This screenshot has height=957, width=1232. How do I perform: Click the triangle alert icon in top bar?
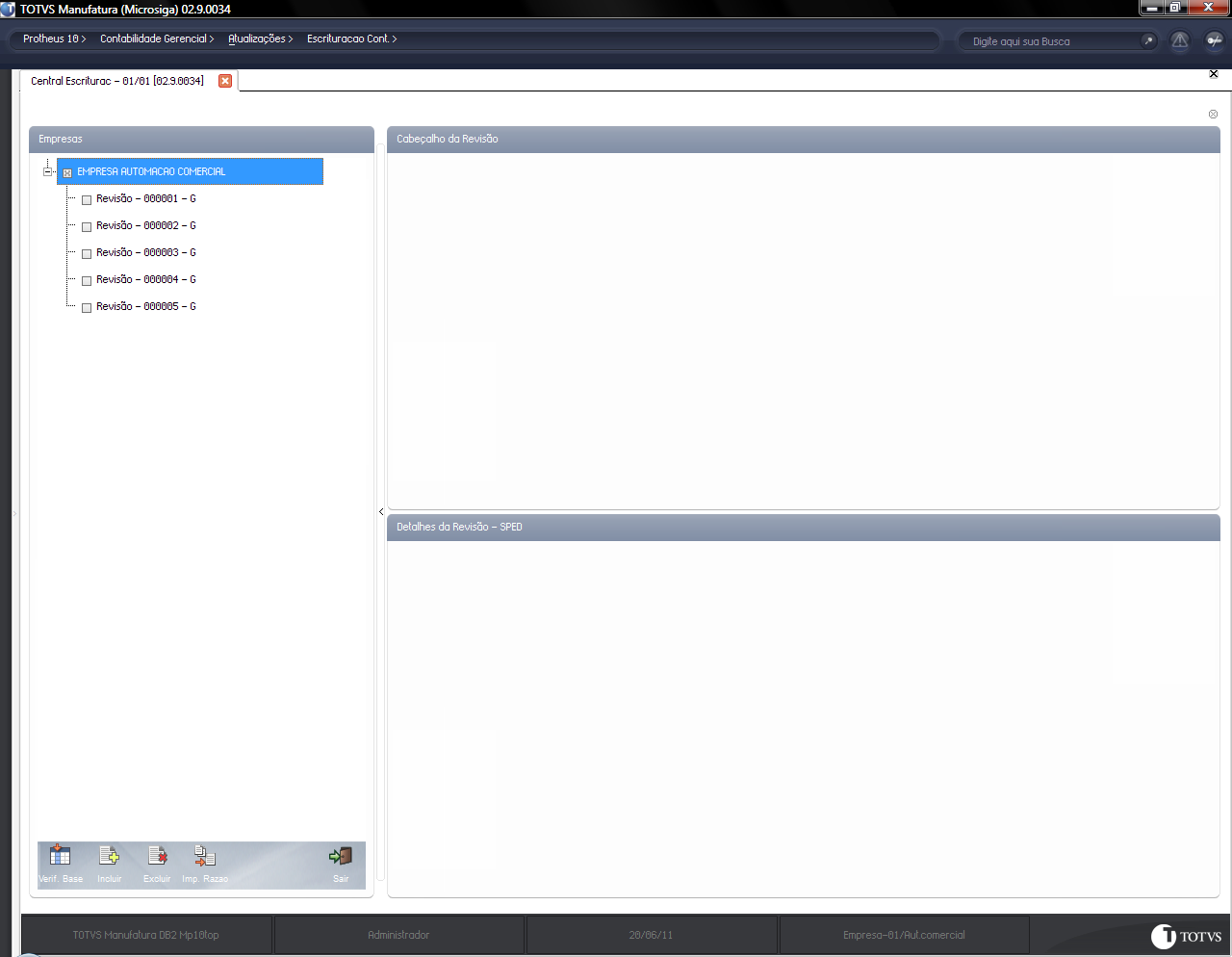click(1180, 40)
